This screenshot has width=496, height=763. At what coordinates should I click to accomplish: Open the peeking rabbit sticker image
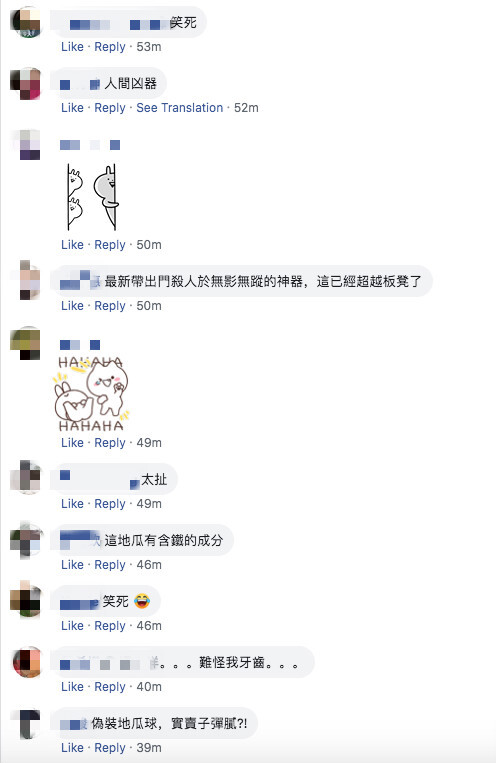[92, 197]
